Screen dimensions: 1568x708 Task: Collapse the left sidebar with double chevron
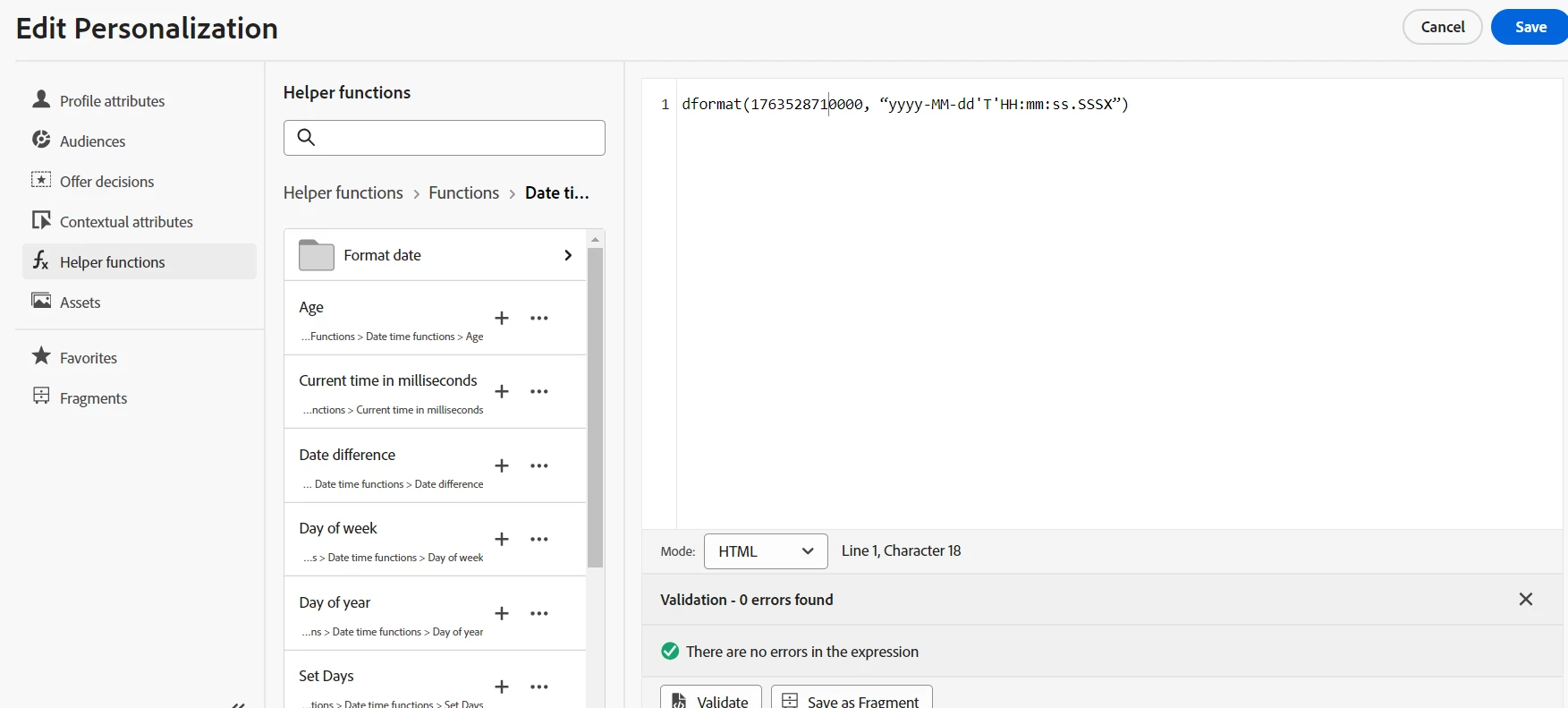[x=238, y=704]
